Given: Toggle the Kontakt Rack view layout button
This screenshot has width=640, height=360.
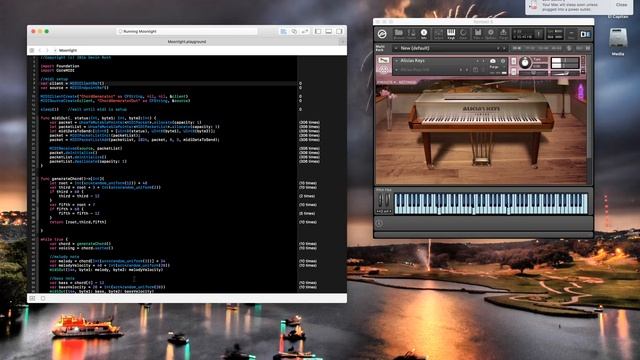Looking at the screenshot, I should point(585,34).
